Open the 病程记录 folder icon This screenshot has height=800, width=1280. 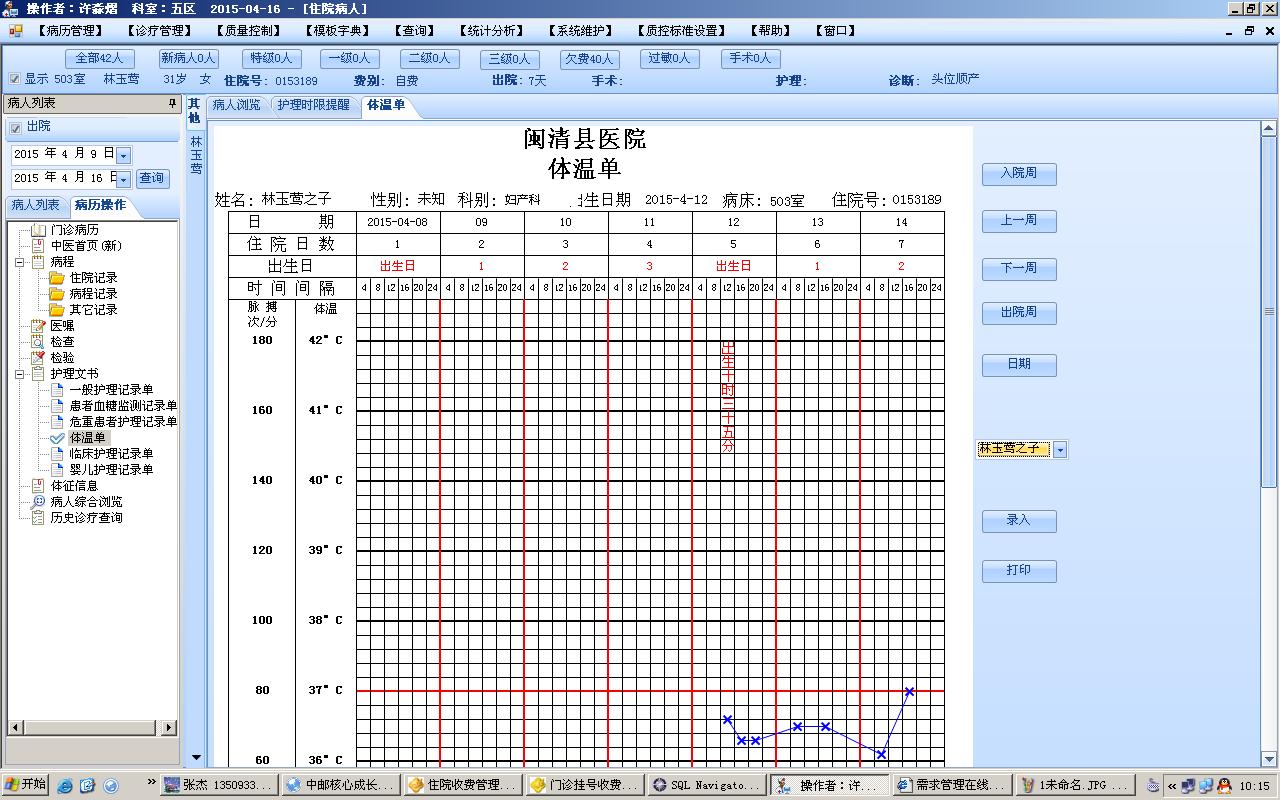(57, 294)
